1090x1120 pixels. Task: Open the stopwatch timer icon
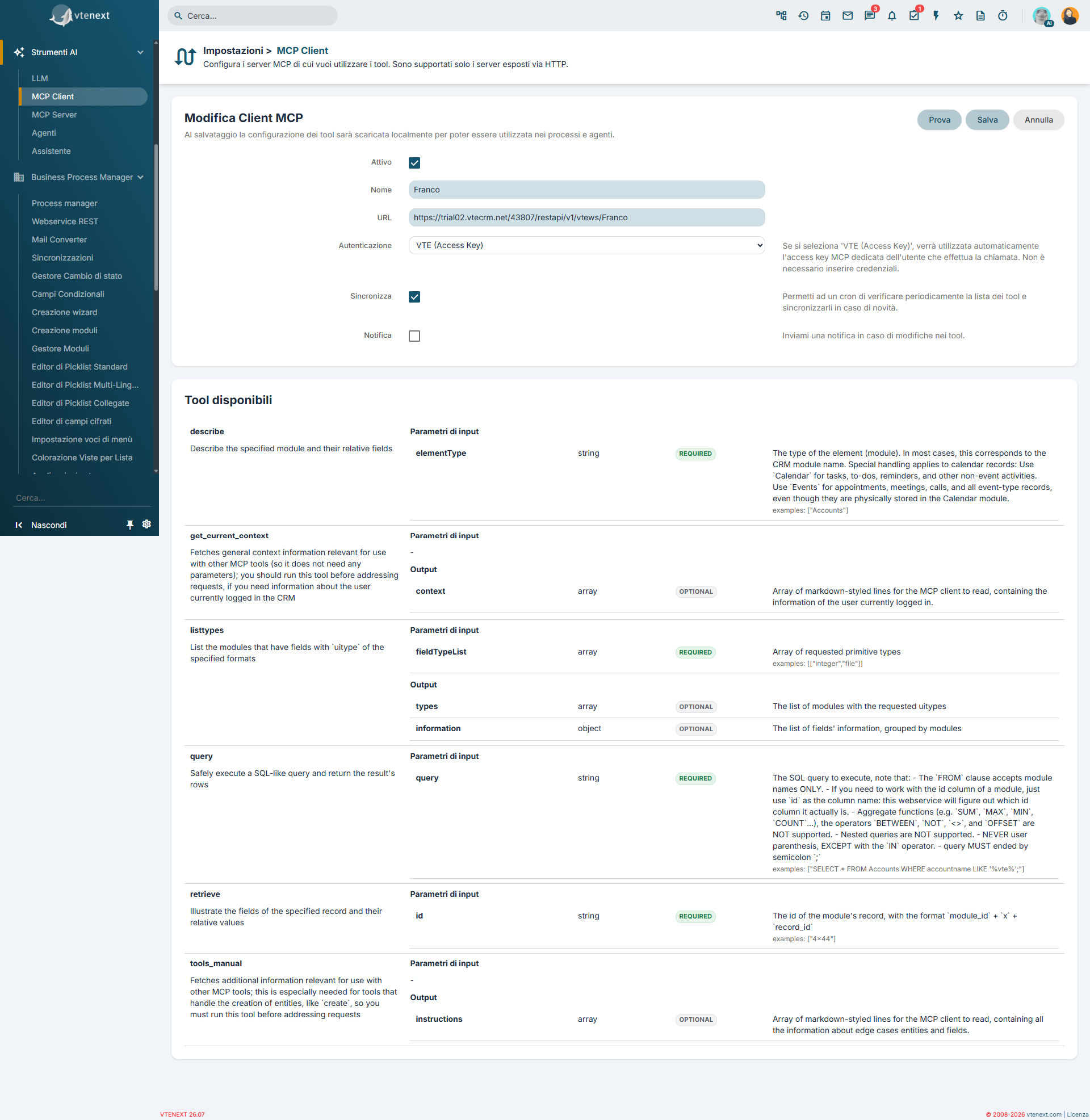pos(1003,15)
